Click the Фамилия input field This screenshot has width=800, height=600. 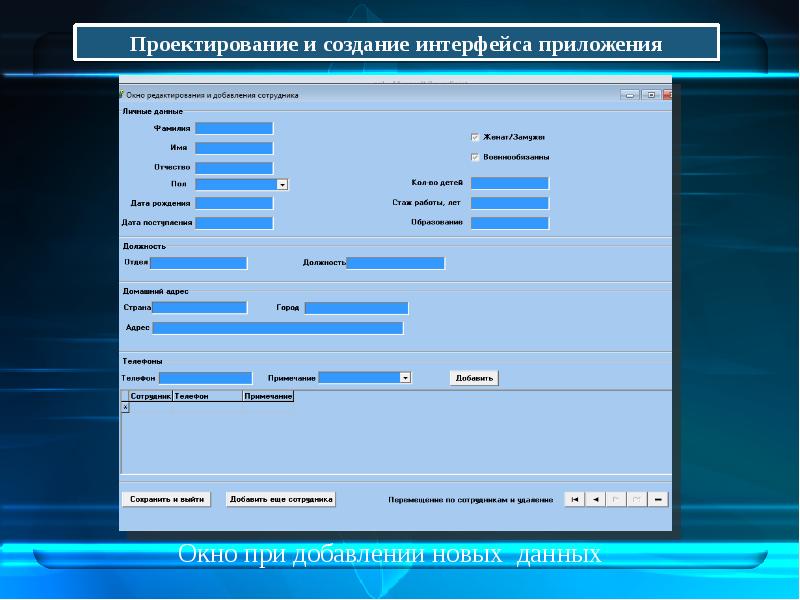234,128
